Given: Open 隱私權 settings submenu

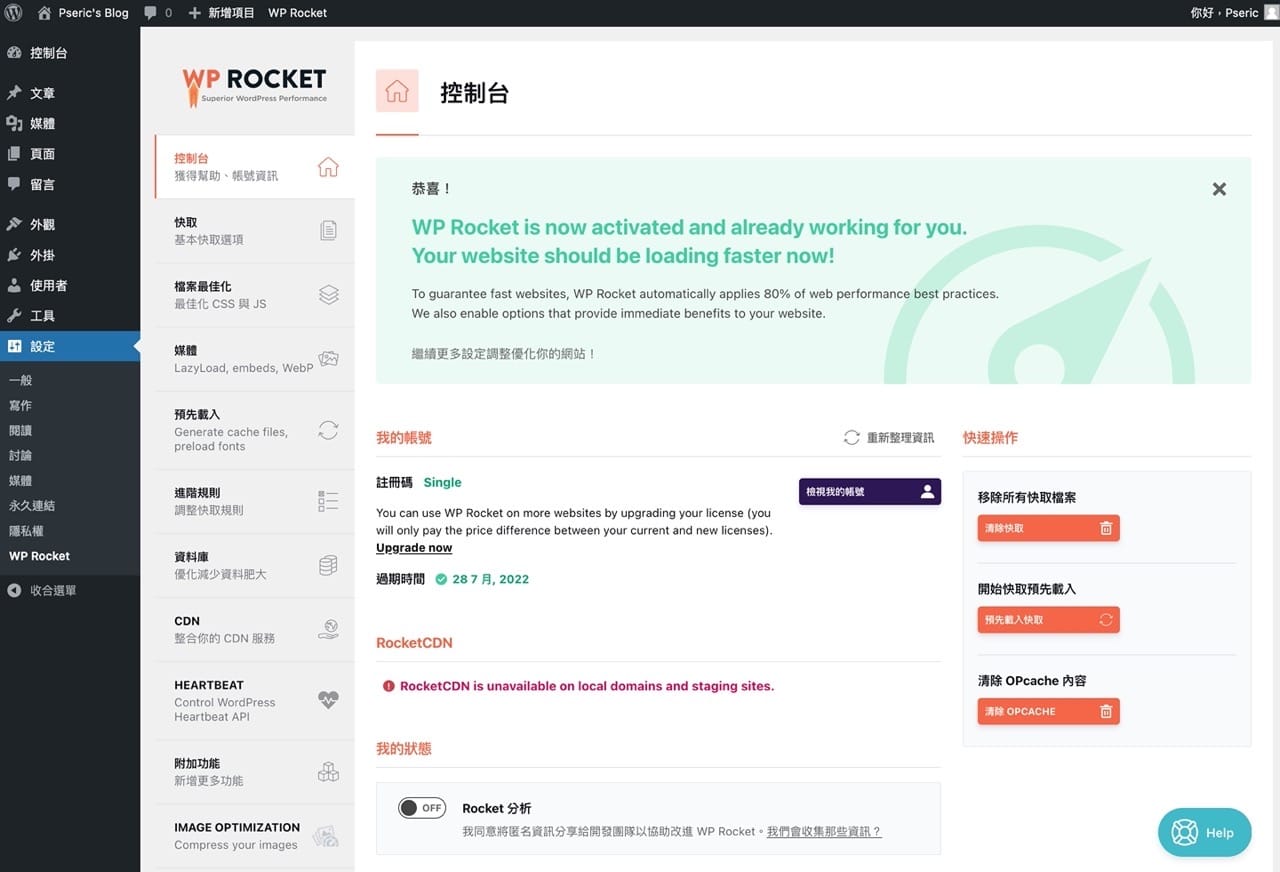Looking at the screenshot, I should click(x=26, y=530).
